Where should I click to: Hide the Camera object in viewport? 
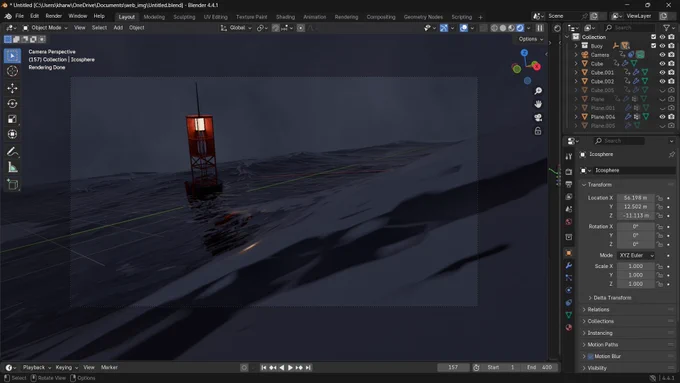pos(662,55)
